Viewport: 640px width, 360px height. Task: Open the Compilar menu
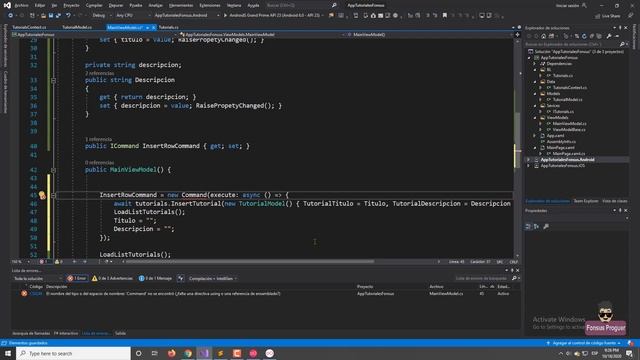pos(94,5)
